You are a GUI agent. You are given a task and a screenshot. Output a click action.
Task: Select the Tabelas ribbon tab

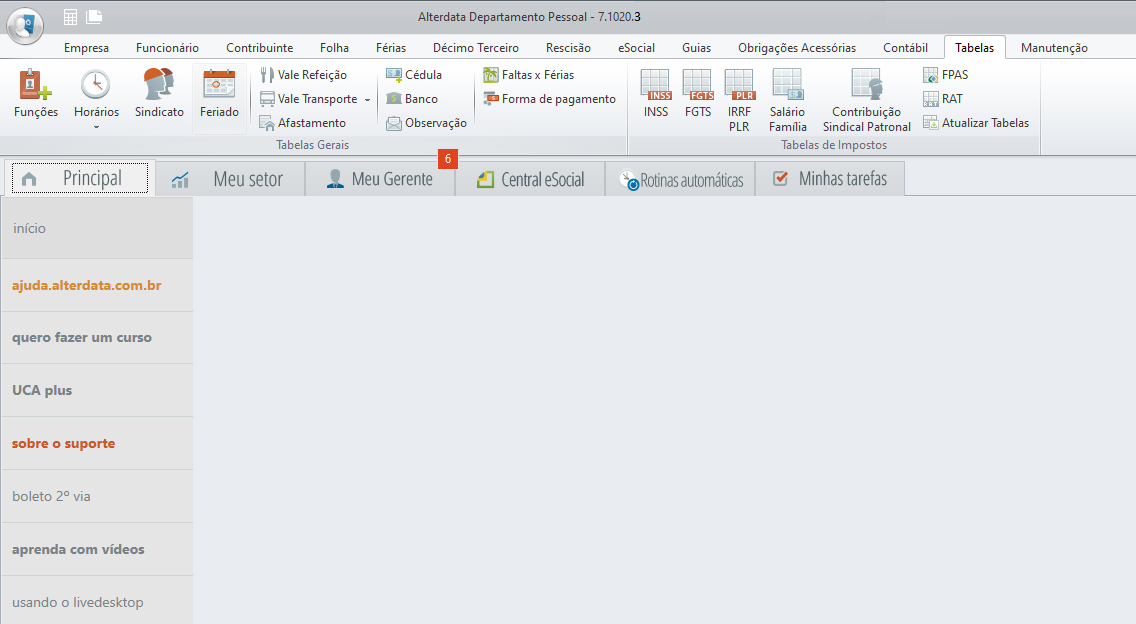pos(974,48)
